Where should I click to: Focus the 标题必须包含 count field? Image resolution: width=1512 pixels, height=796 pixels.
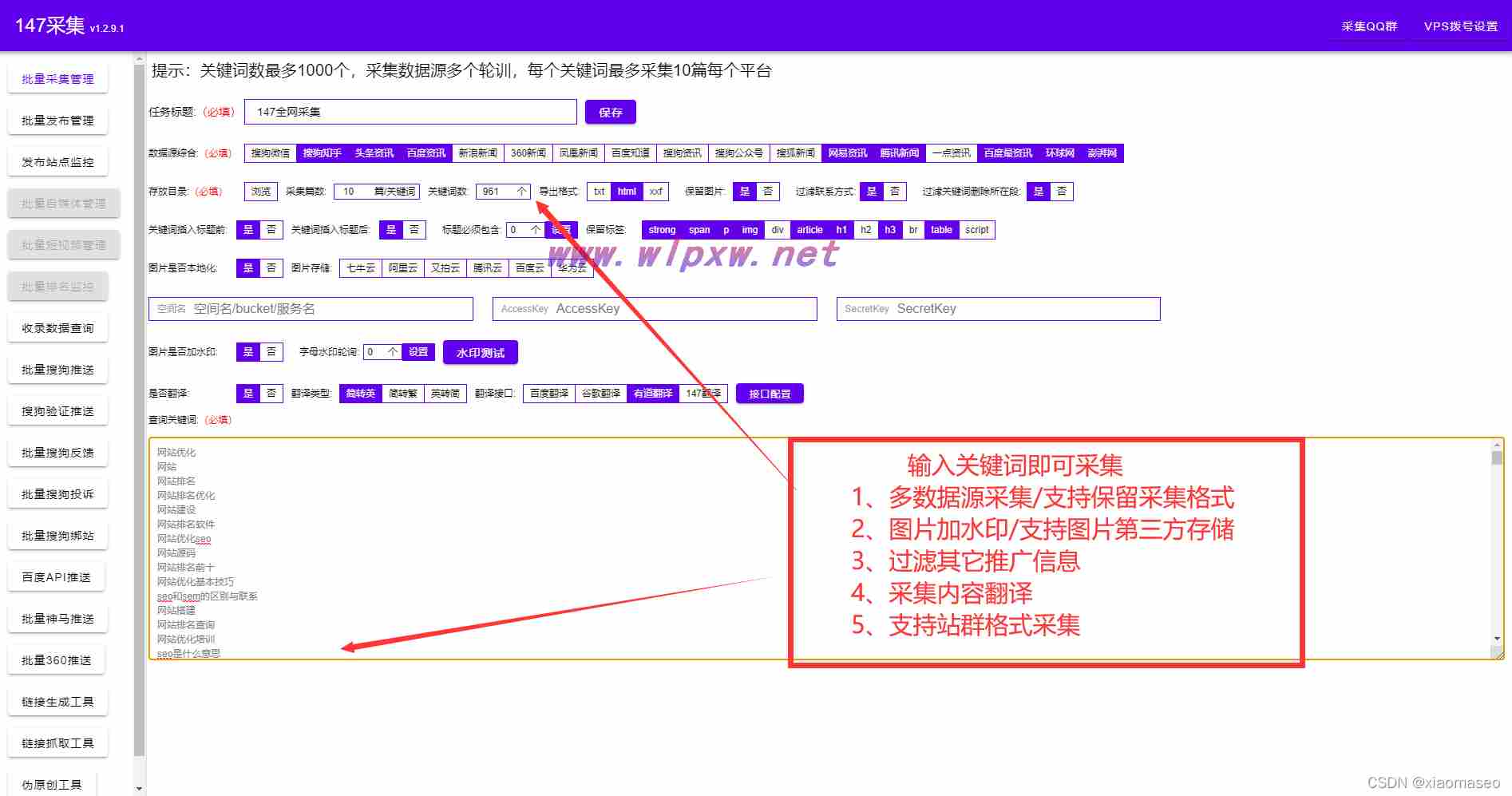[524, 230]
